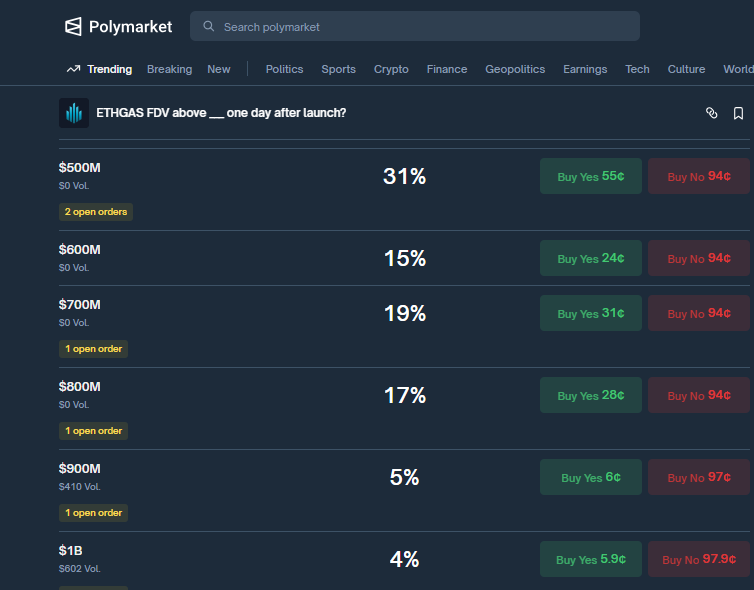Click Buy Yes 6¢ for $900M

(x=591, y=477)
